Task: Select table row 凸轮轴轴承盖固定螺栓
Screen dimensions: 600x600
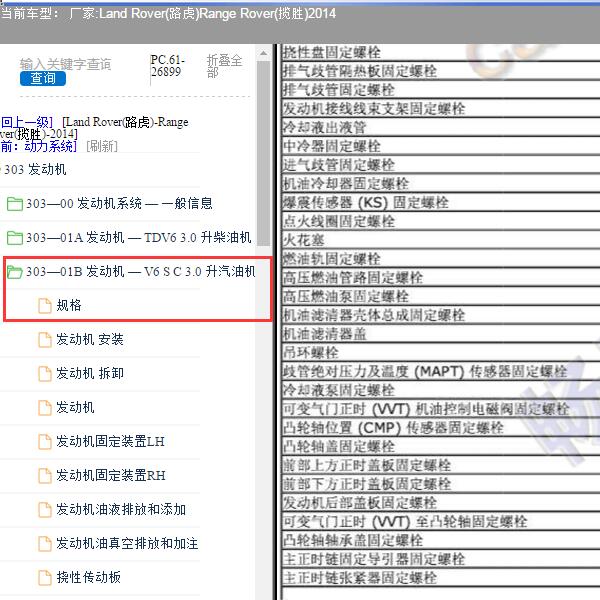Action: [440, 540]
